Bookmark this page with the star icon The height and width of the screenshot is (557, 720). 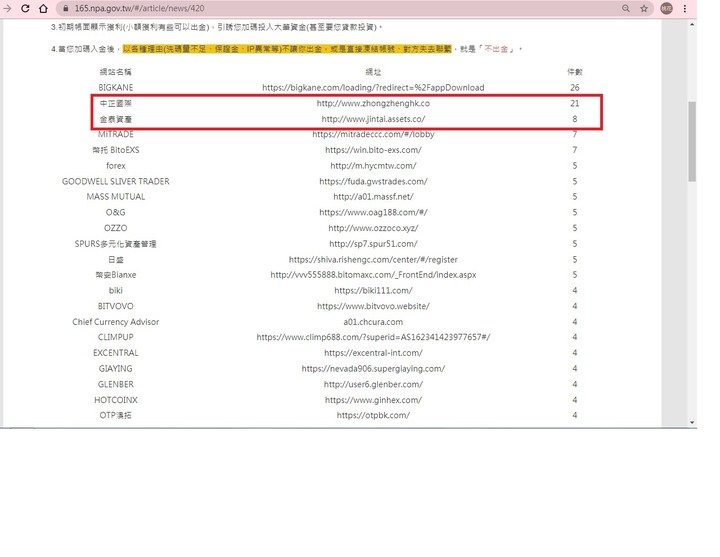pos(644,8)
